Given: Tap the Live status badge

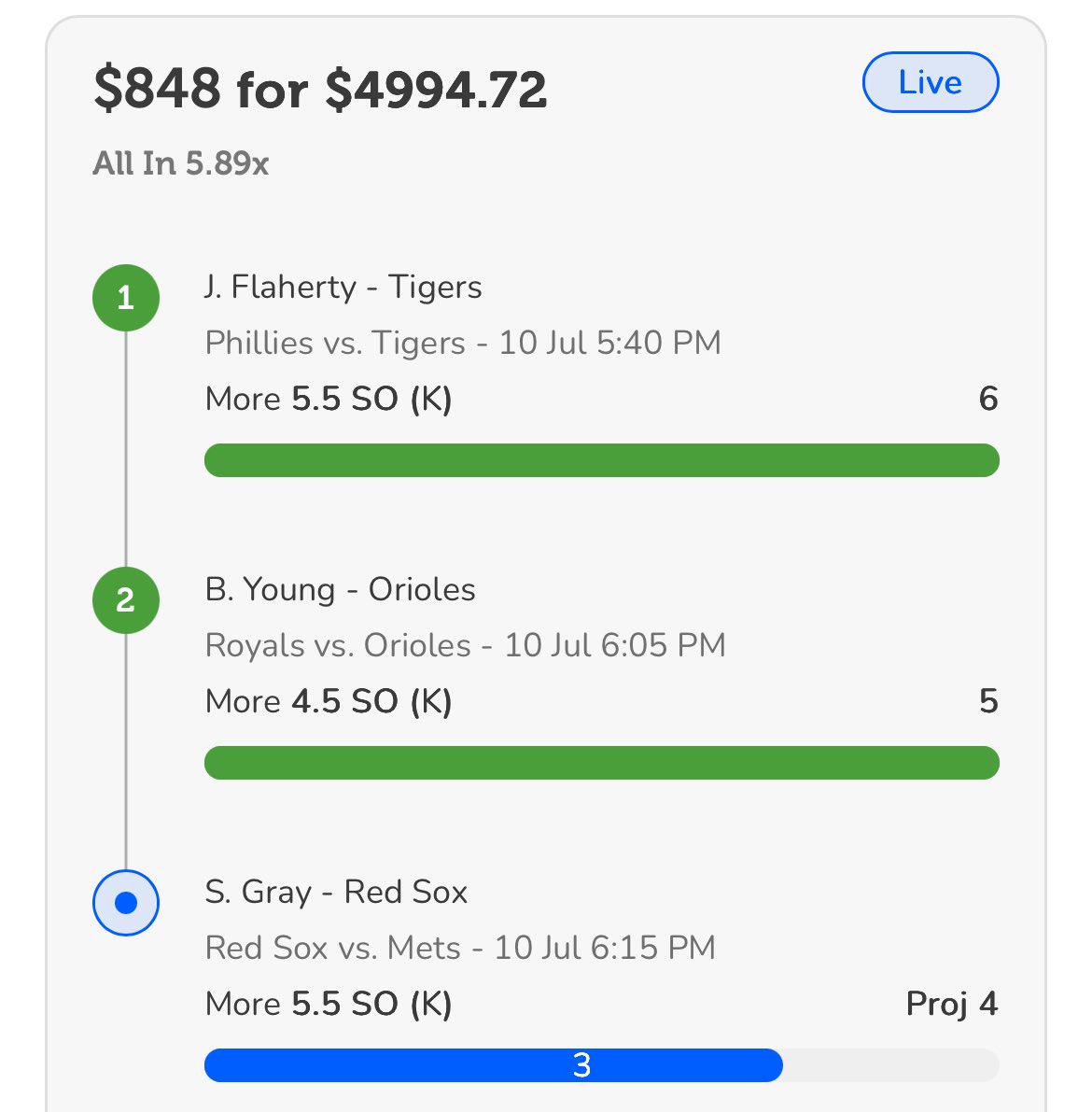Looking at the screenshot, I should 931,82.
